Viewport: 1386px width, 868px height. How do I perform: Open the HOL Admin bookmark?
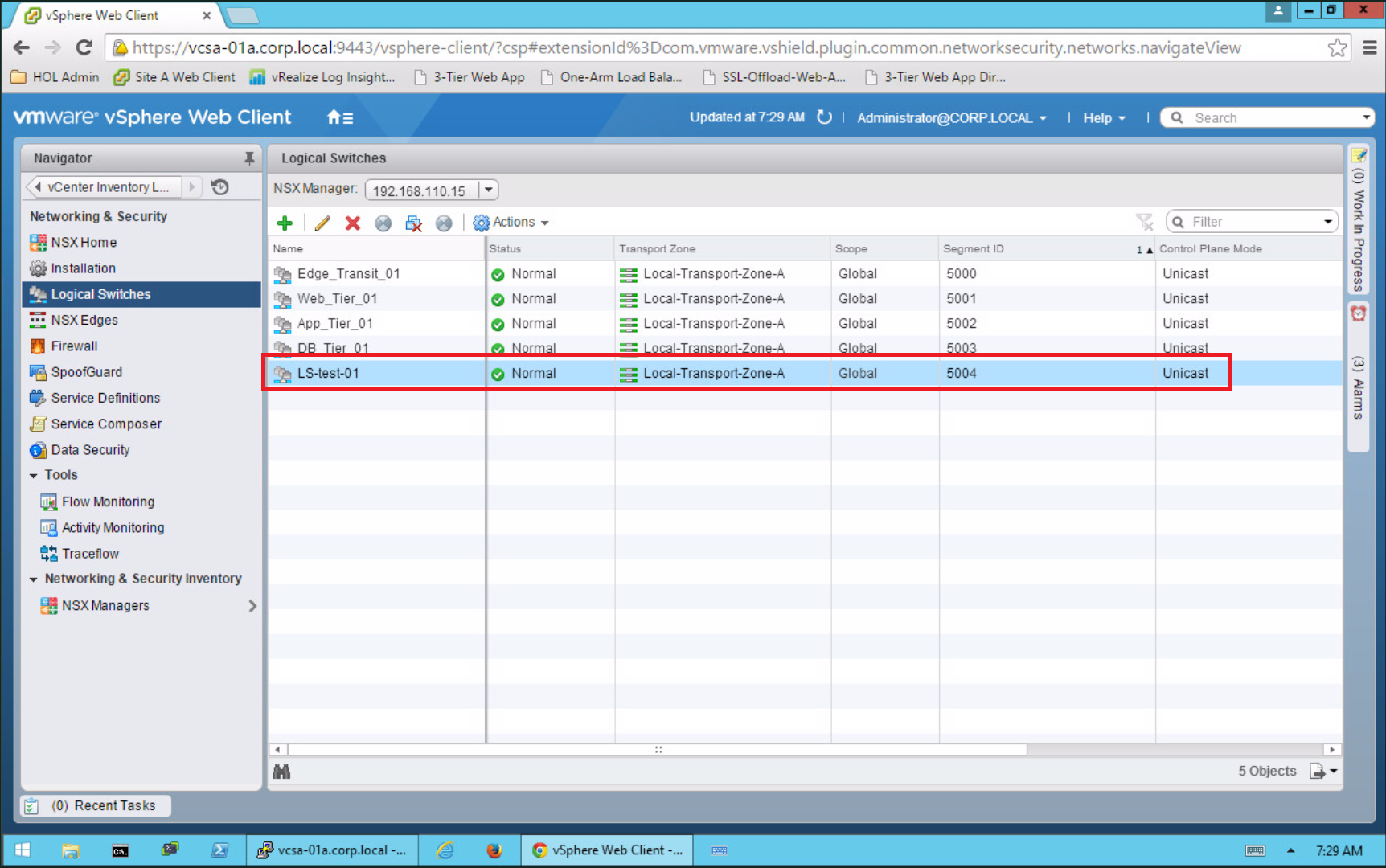coord(55,77)
